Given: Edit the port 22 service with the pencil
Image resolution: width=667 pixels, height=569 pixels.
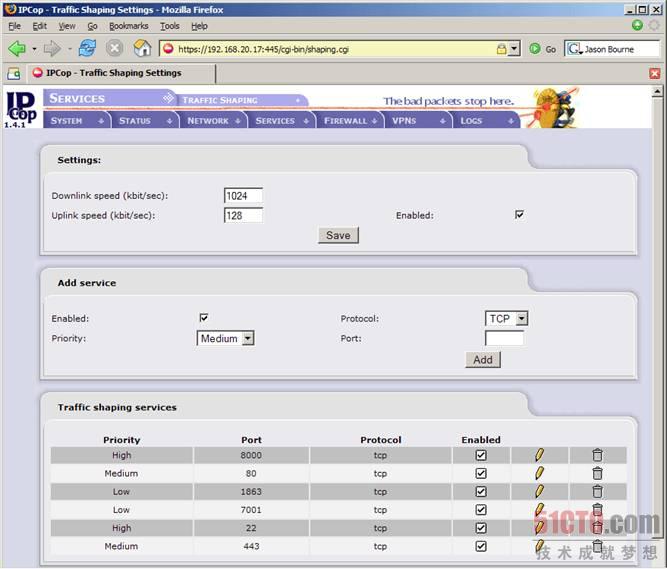Looking at the screenshot, I should point(539,528).
